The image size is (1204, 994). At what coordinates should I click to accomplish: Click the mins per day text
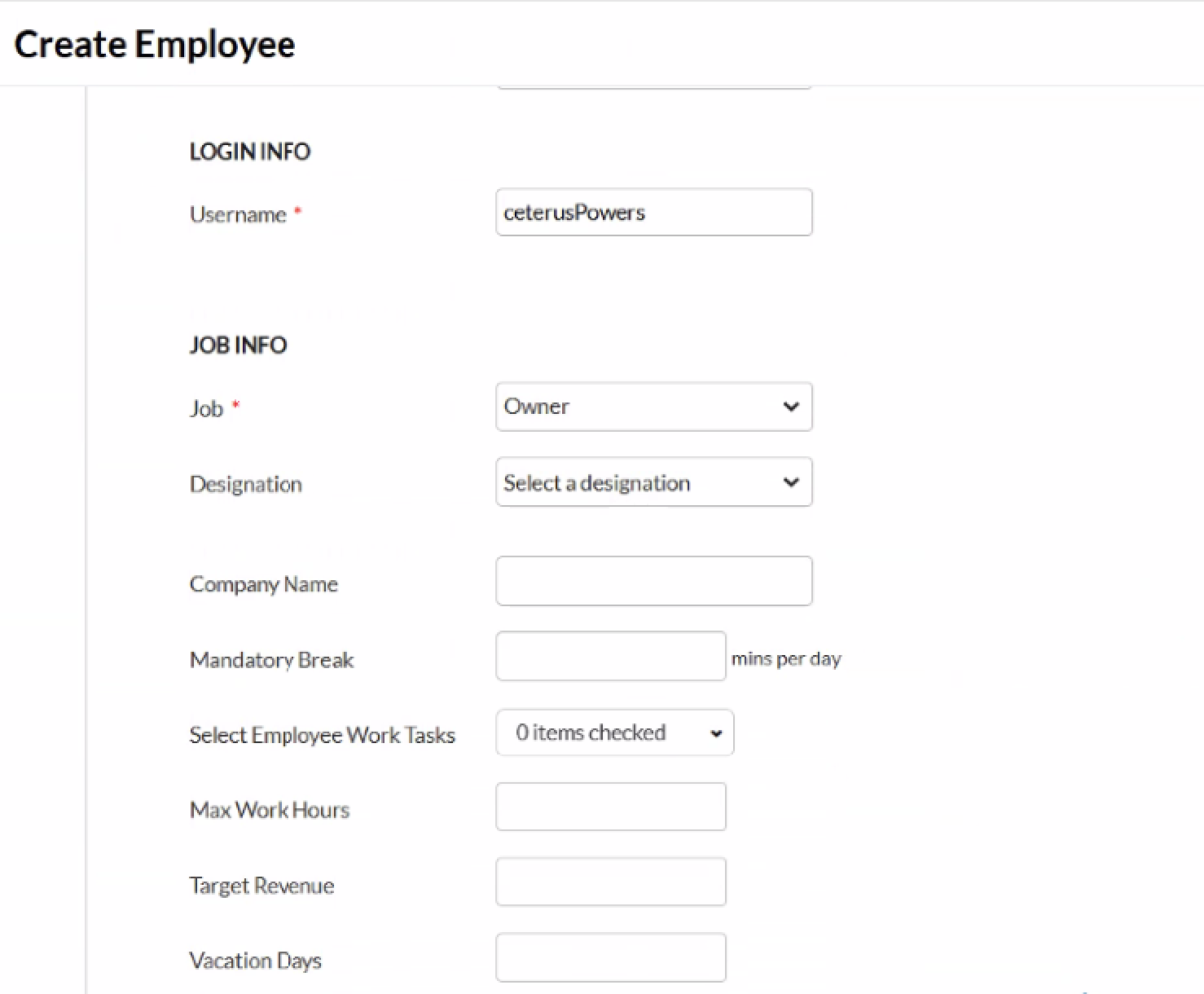pos(786,658)
